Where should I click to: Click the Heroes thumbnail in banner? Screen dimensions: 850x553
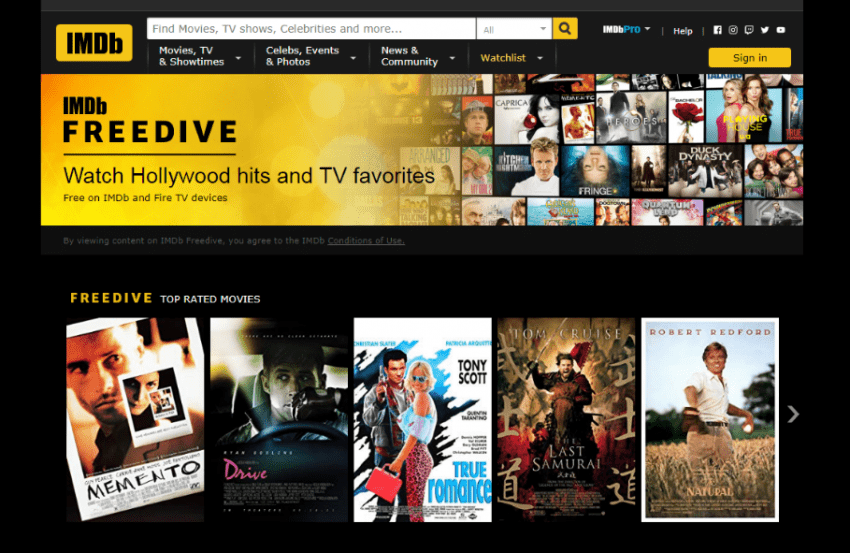pos(631,117)
